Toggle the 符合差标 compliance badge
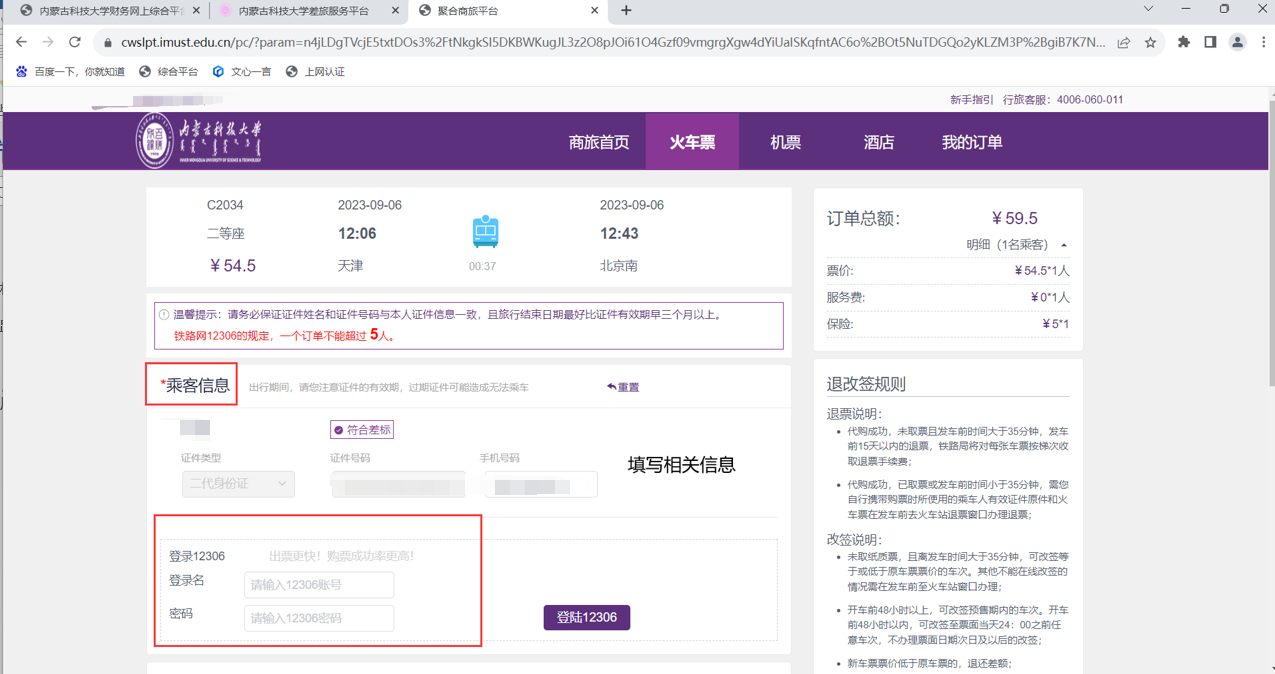This screenshot has width=1275, height=674. point(362,430)
